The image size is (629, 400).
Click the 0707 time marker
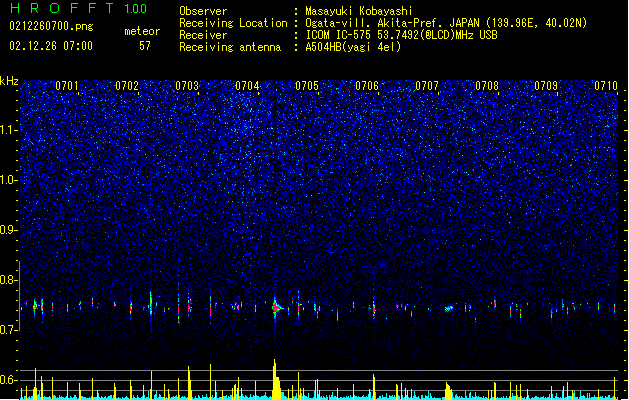pos(427,86)
